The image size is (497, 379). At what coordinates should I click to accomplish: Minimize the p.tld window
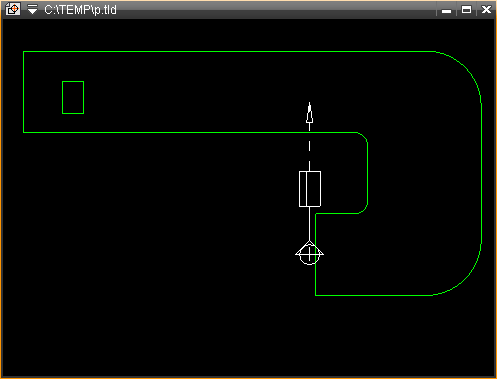coord(446,10)
